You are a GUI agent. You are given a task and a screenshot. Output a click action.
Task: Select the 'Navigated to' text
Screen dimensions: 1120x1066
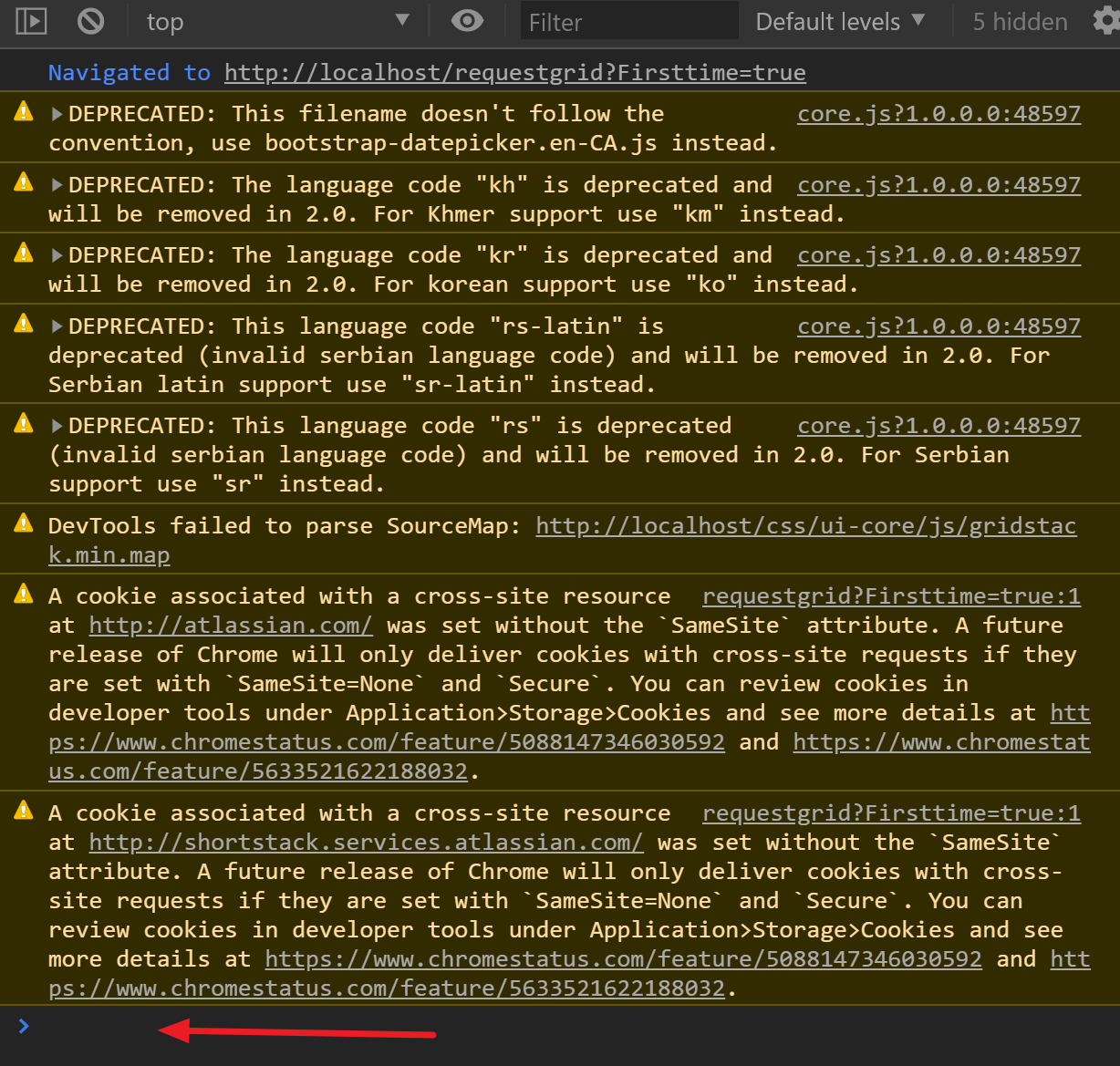(x=130, y=73)
